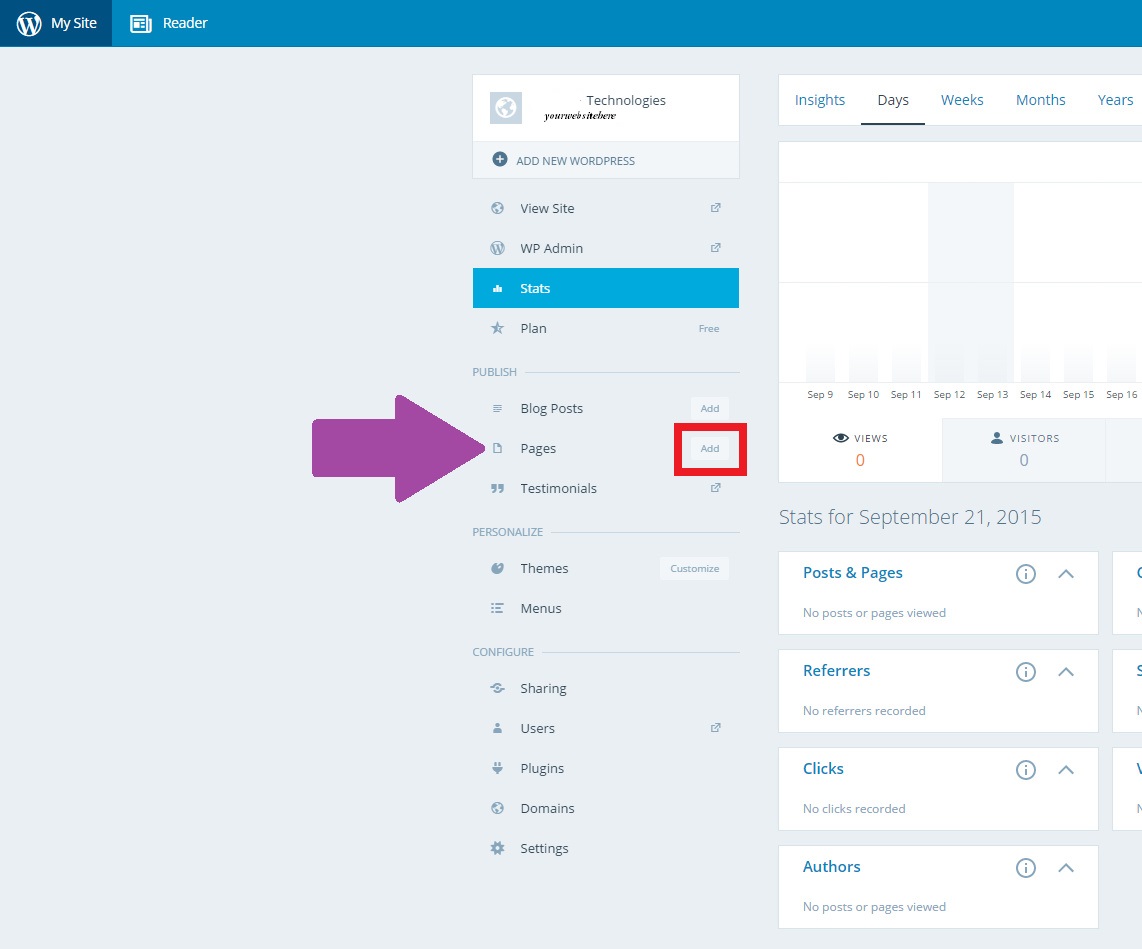Collapse the Clicks stats card

(1066, 770)
